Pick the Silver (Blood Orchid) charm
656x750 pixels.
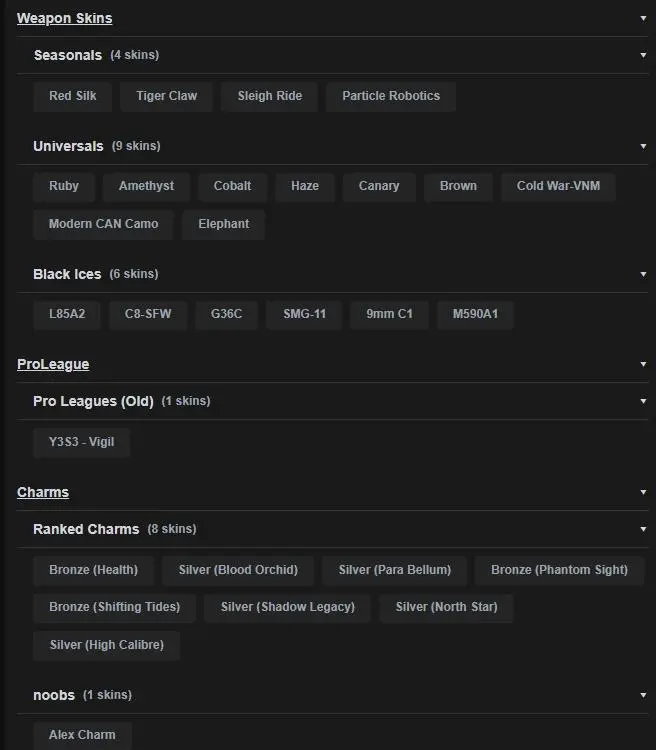[x=238, y=570]
